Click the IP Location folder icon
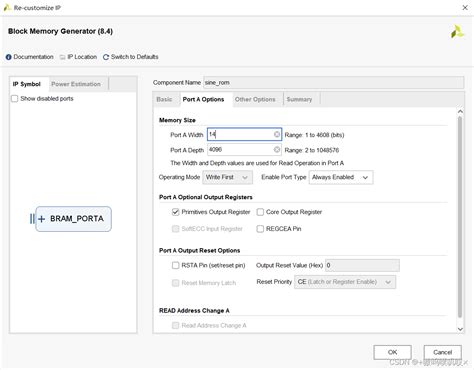The image size is (474, 370). 62,57
